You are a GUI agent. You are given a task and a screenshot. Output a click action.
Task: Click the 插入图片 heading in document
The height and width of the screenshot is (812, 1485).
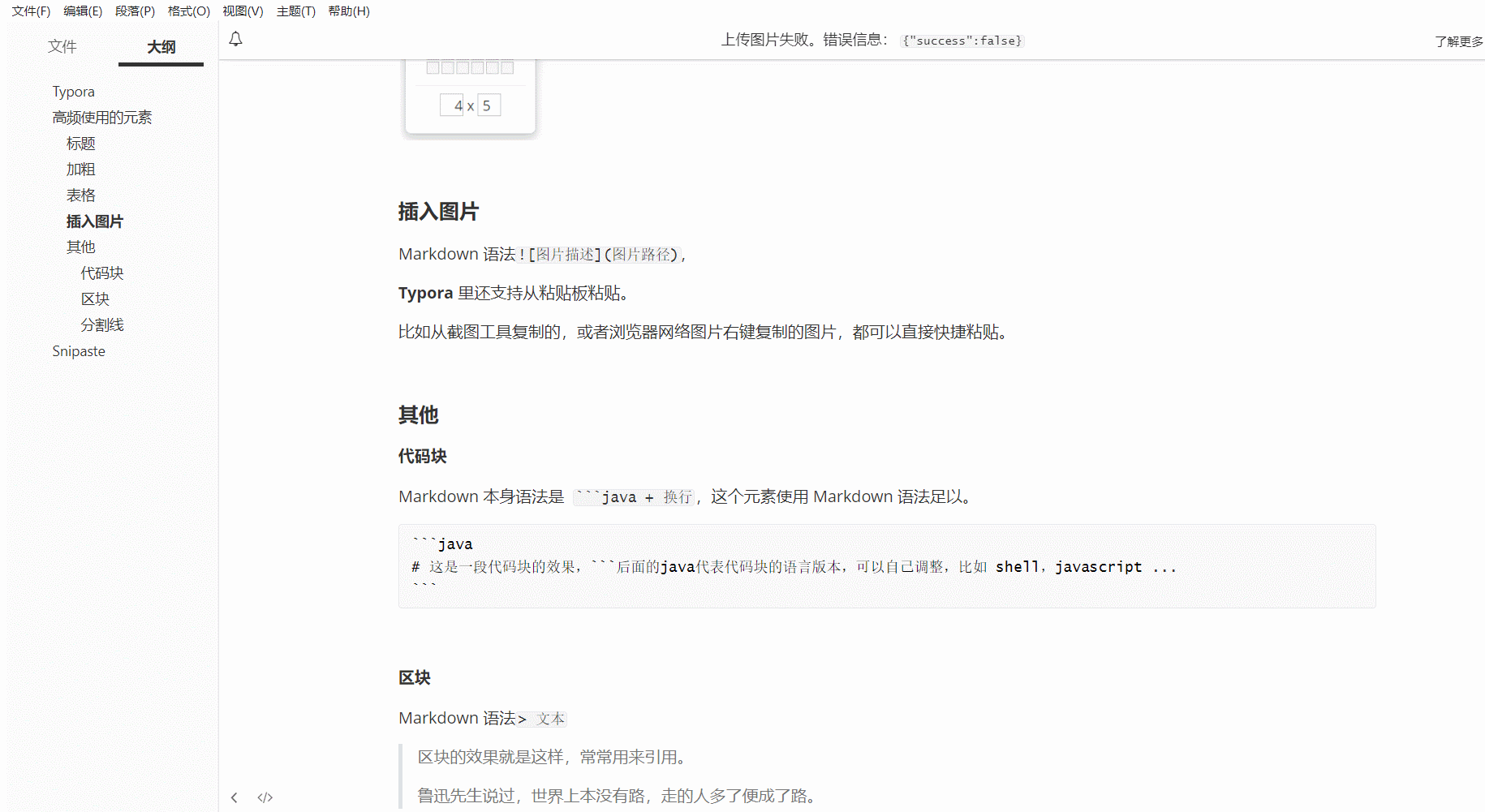pyautogui.click(x=438, y=212)
